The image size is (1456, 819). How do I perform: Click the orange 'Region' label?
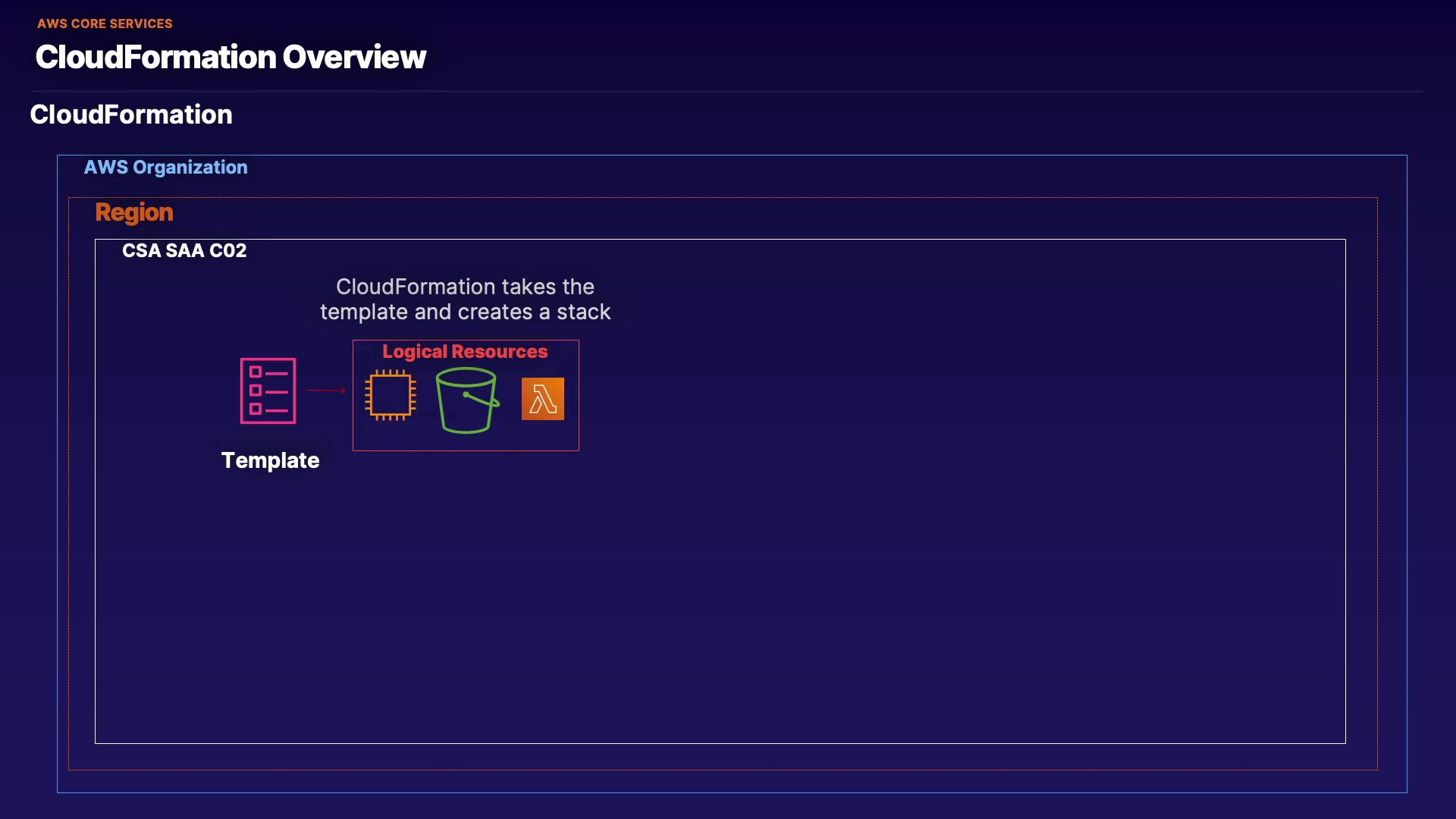[x=134, y=212]
